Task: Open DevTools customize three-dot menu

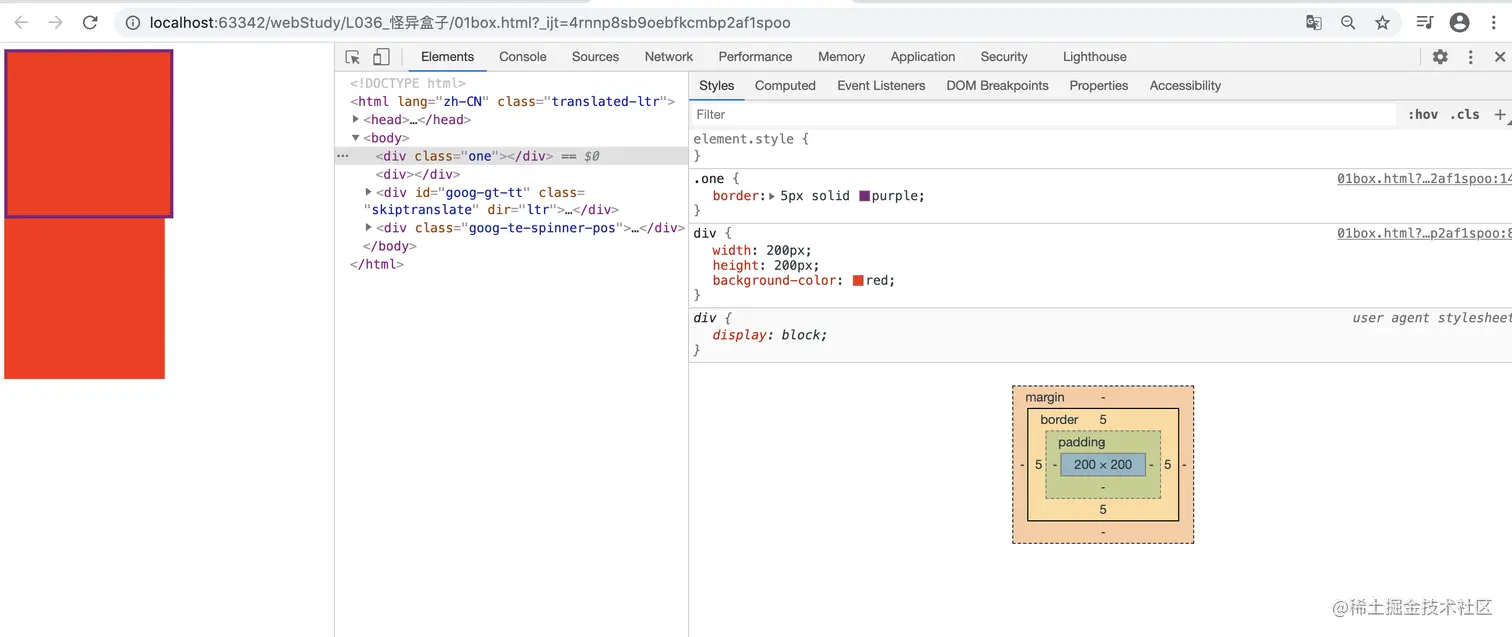Action: point(1470,57)
